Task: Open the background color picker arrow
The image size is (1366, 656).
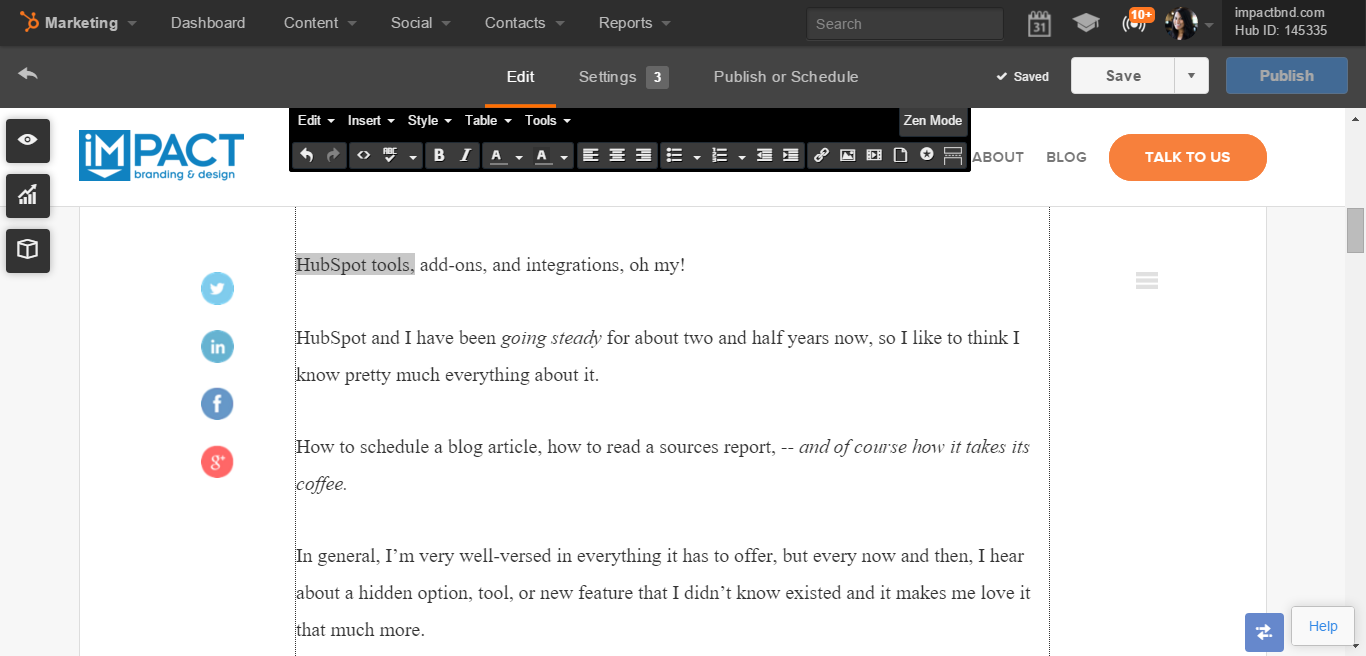Action: 564,157
